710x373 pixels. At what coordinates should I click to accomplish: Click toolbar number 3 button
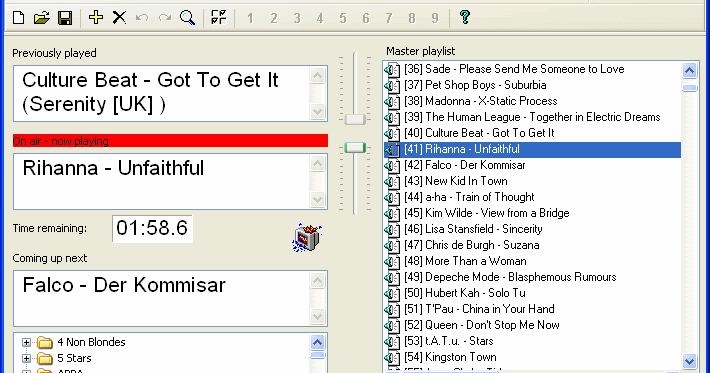(x=297, y=18)
